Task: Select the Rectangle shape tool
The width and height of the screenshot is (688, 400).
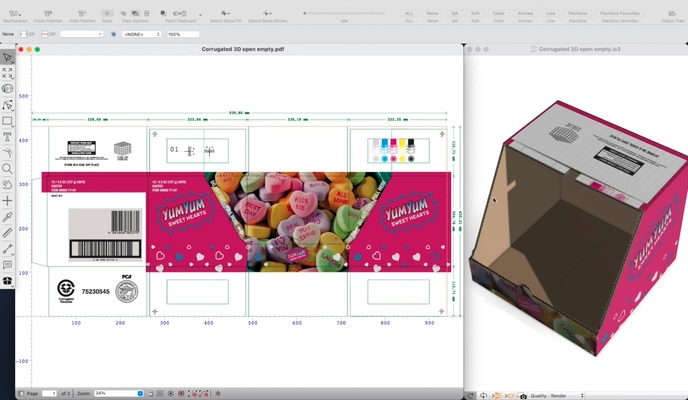Action: (7, 121)
